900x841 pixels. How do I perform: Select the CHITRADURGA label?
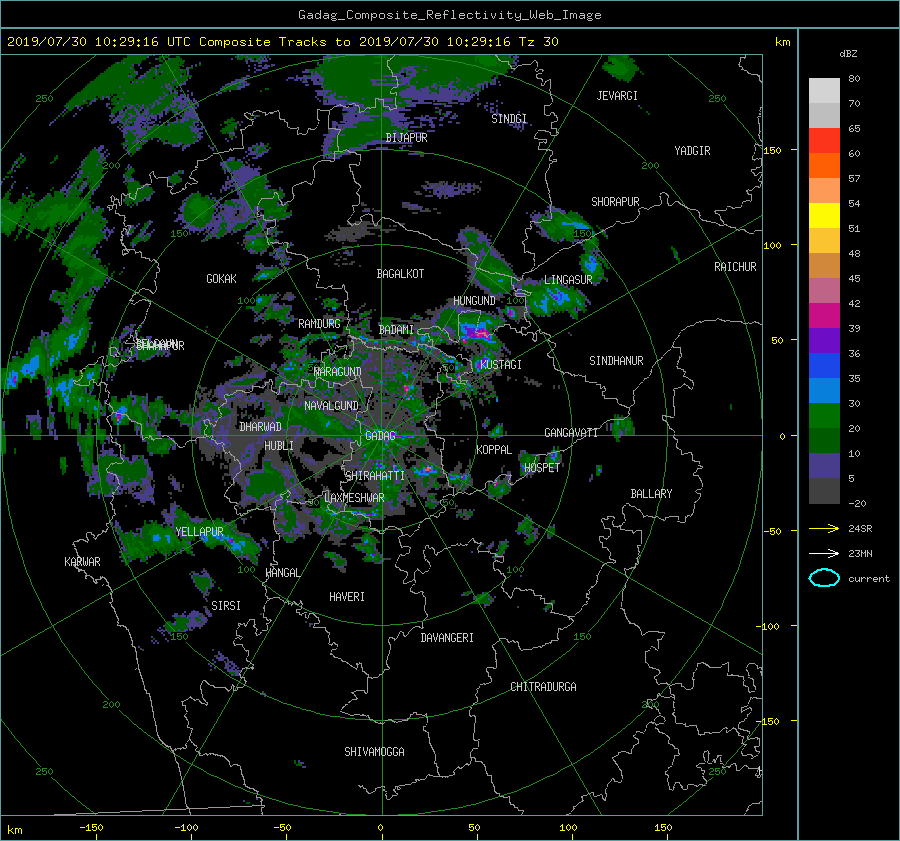(x=543, y=687)
